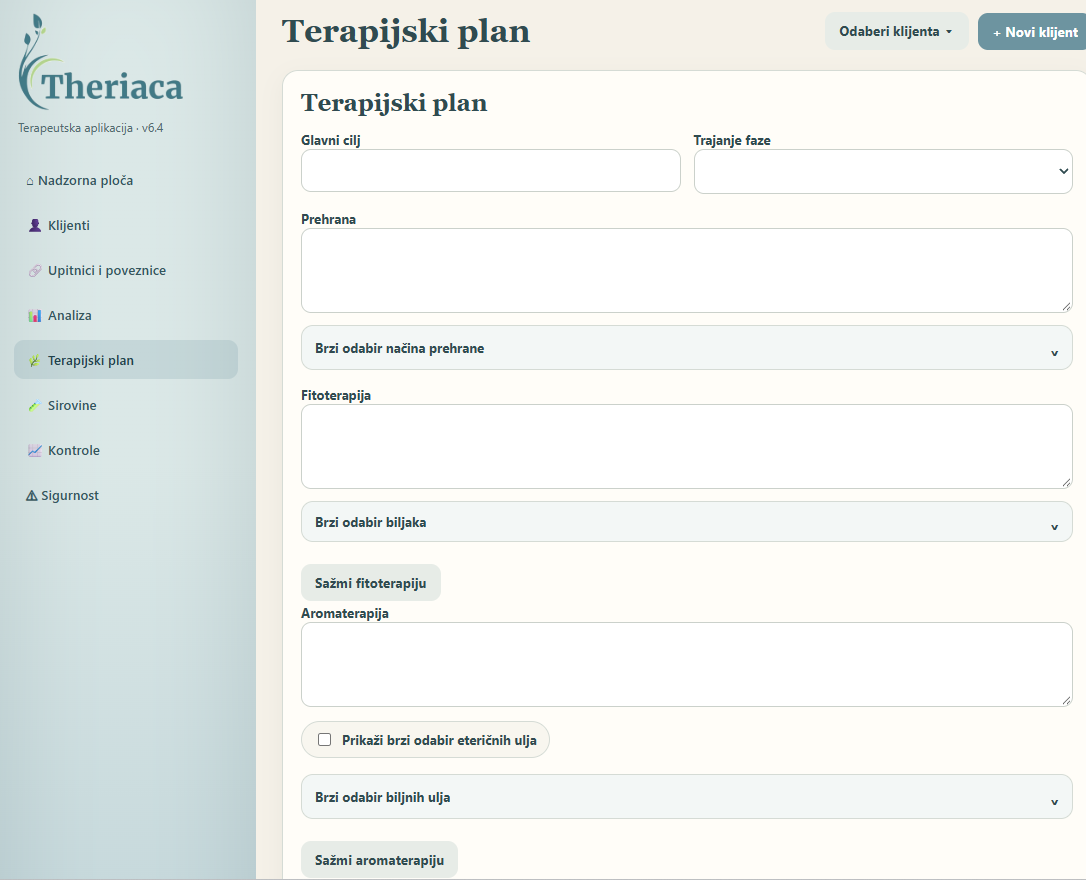Click the Upitnici i poveznice link icon
This screenshot has height=880, width=1086.
coord(35,271)
